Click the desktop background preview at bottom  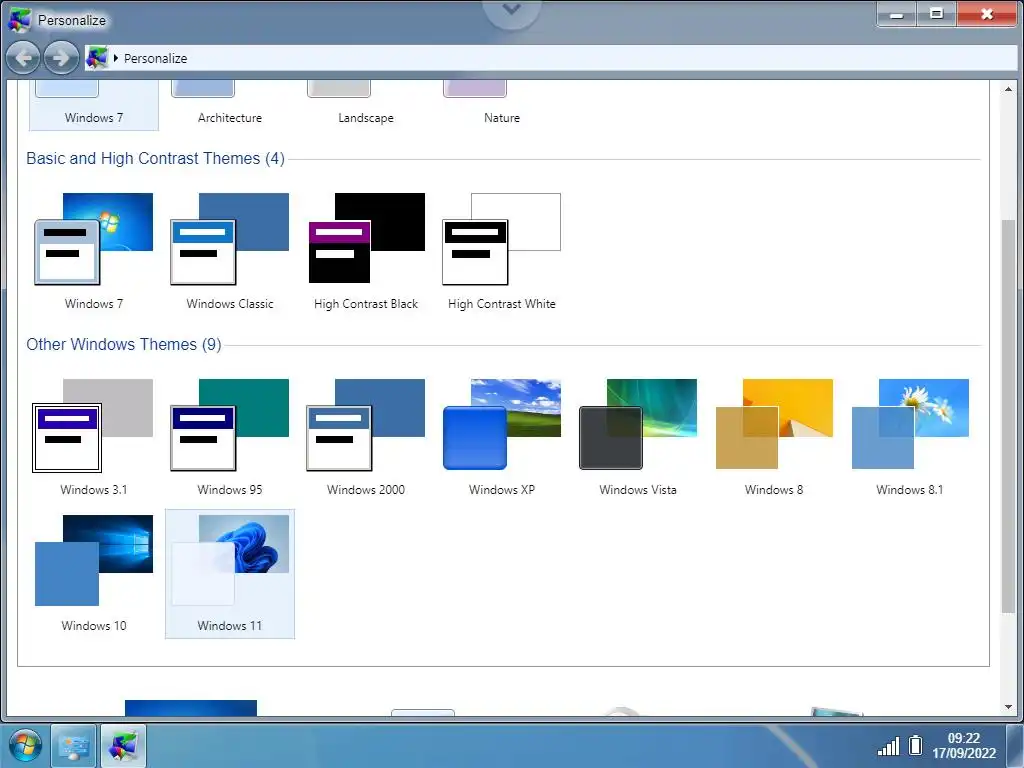[191, 708]
